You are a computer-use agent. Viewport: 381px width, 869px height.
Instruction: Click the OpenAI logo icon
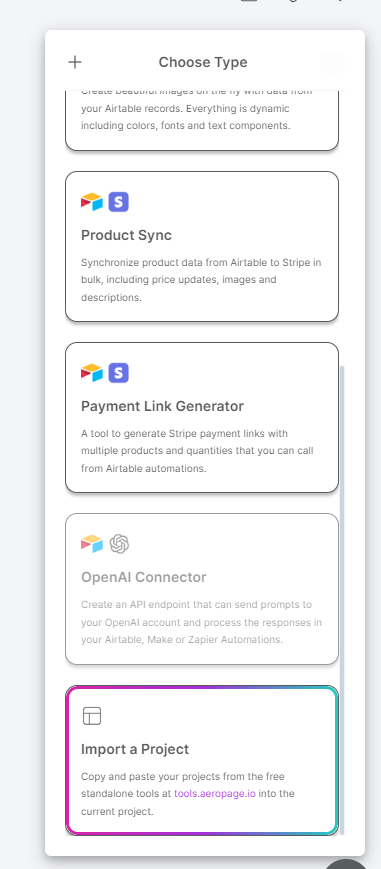[119, 544]
